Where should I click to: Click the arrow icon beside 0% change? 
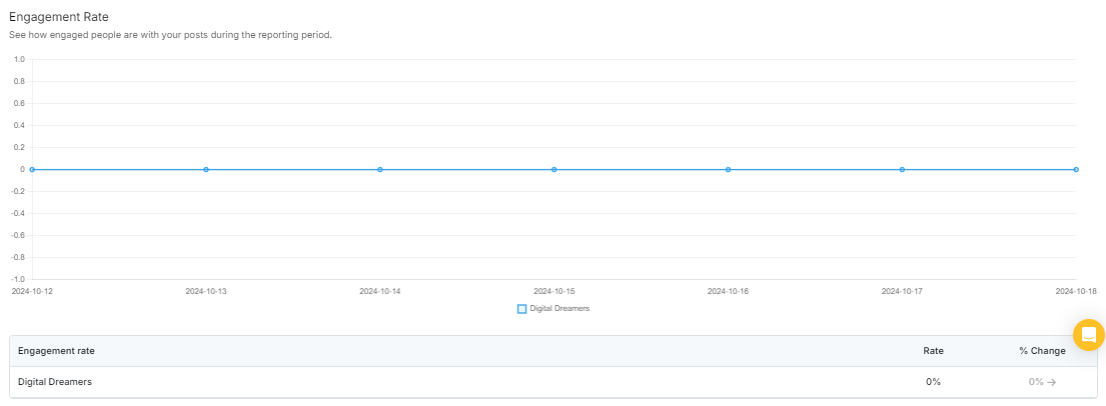(1052, 382)
